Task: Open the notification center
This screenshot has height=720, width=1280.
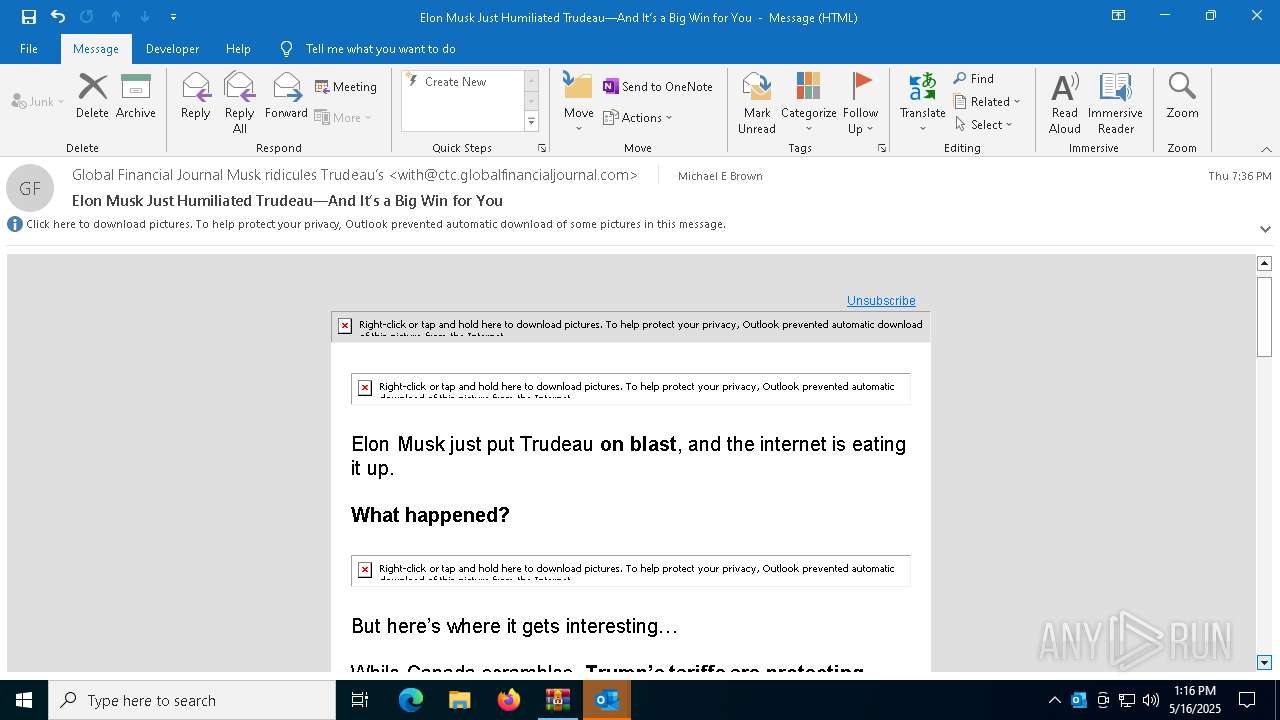Action: pos(1247,700)
